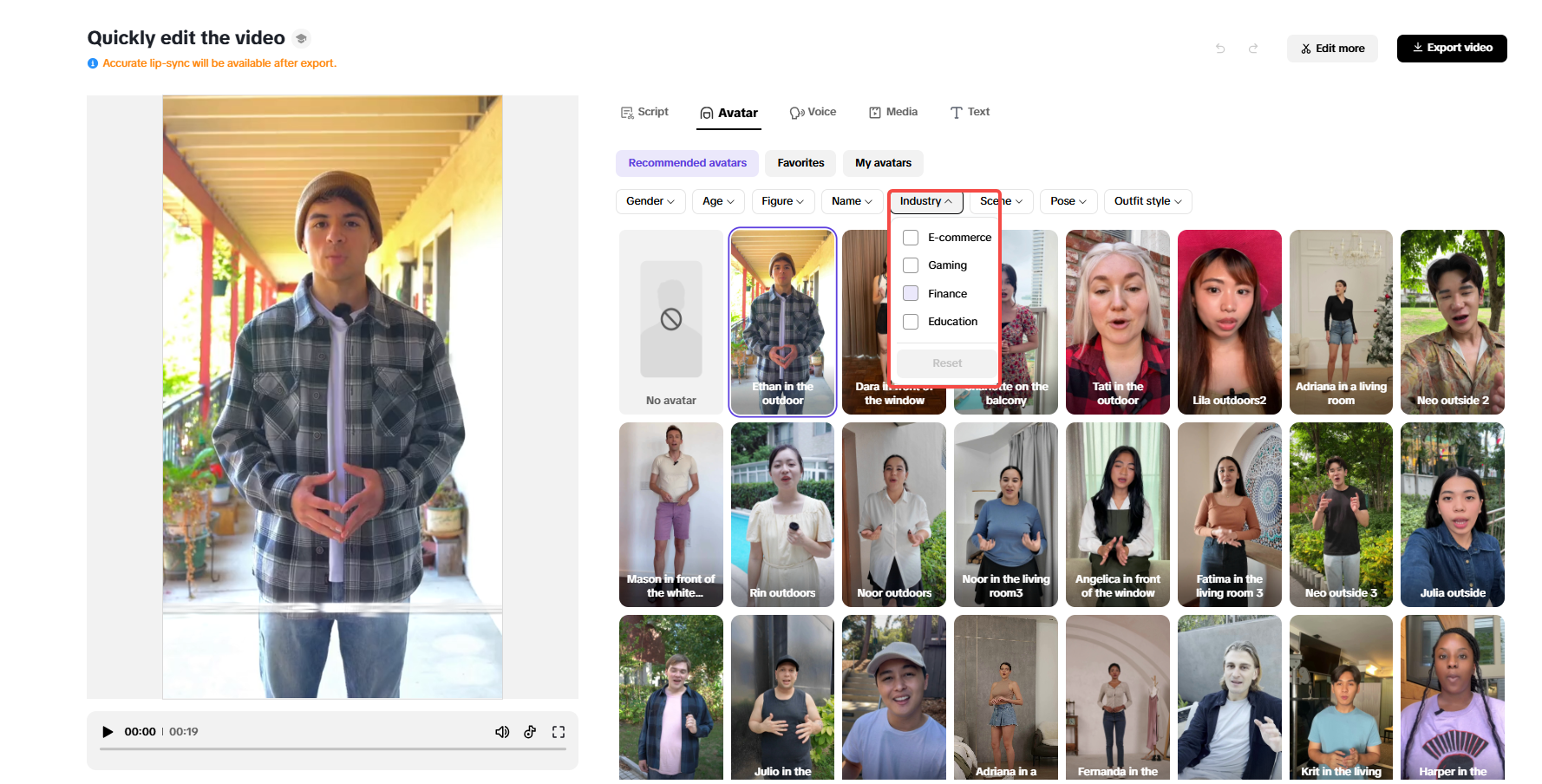
Task: Pick the Neo outside 2 avatar
Action: coord(1453,322)
